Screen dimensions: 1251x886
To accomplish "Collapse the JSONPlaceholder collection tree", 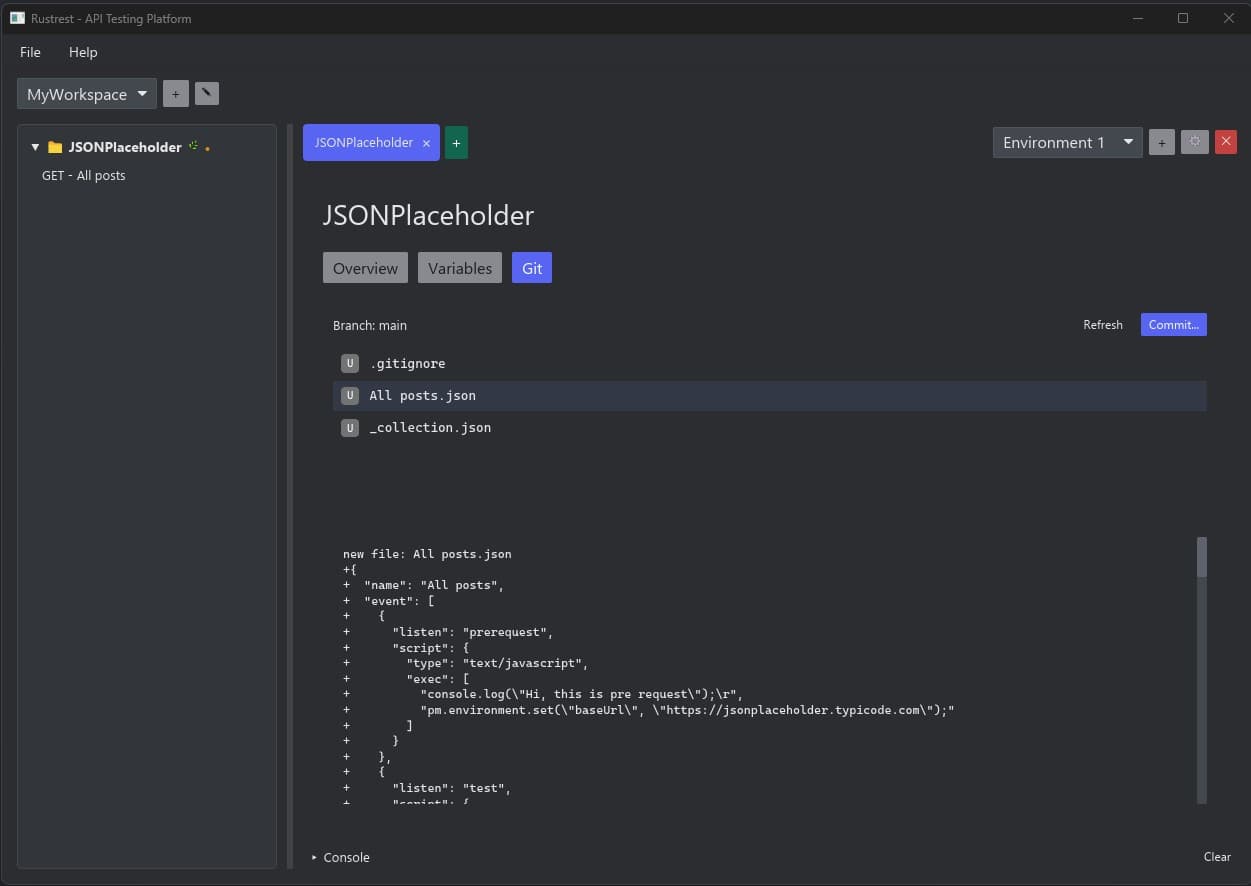I will pyautogui.click(x=35, y=147).
